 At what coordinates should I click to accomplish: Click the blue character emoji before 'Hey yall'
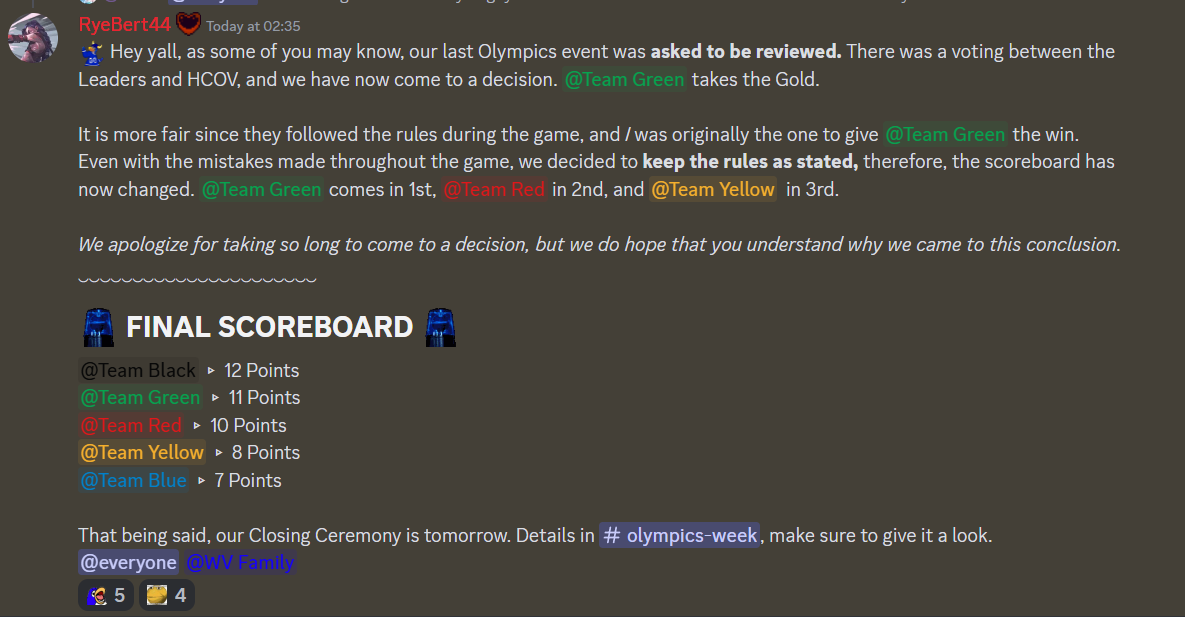click(91, 52)
